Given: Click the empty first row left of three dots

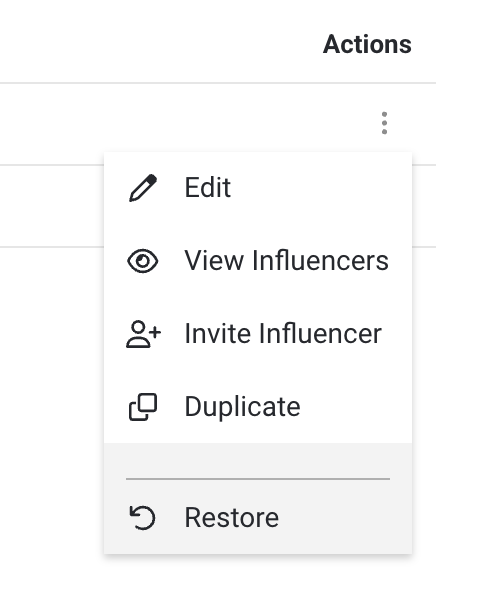Looking at the screenshot, I should point(183,123).
